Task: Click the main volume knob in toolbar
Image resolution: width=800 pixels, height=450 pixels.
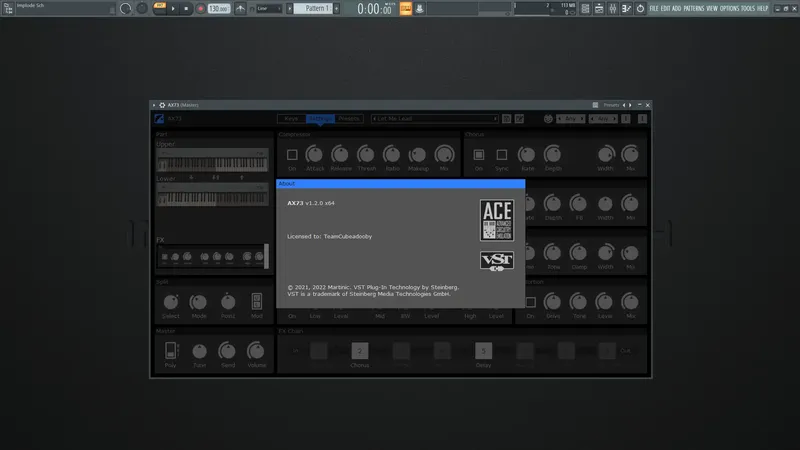Action: [x=126, y=9]
